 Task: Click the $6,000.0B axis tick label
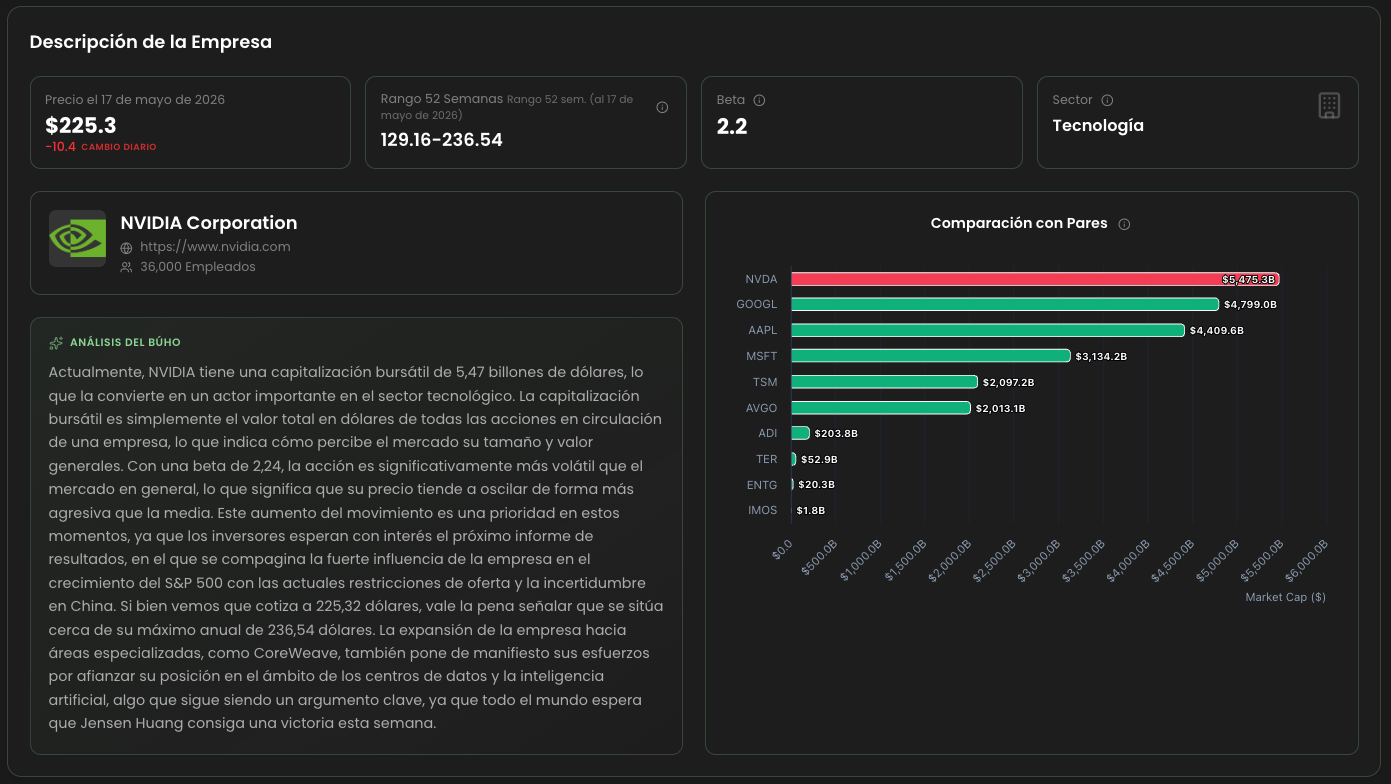(x=1308, y=560)
